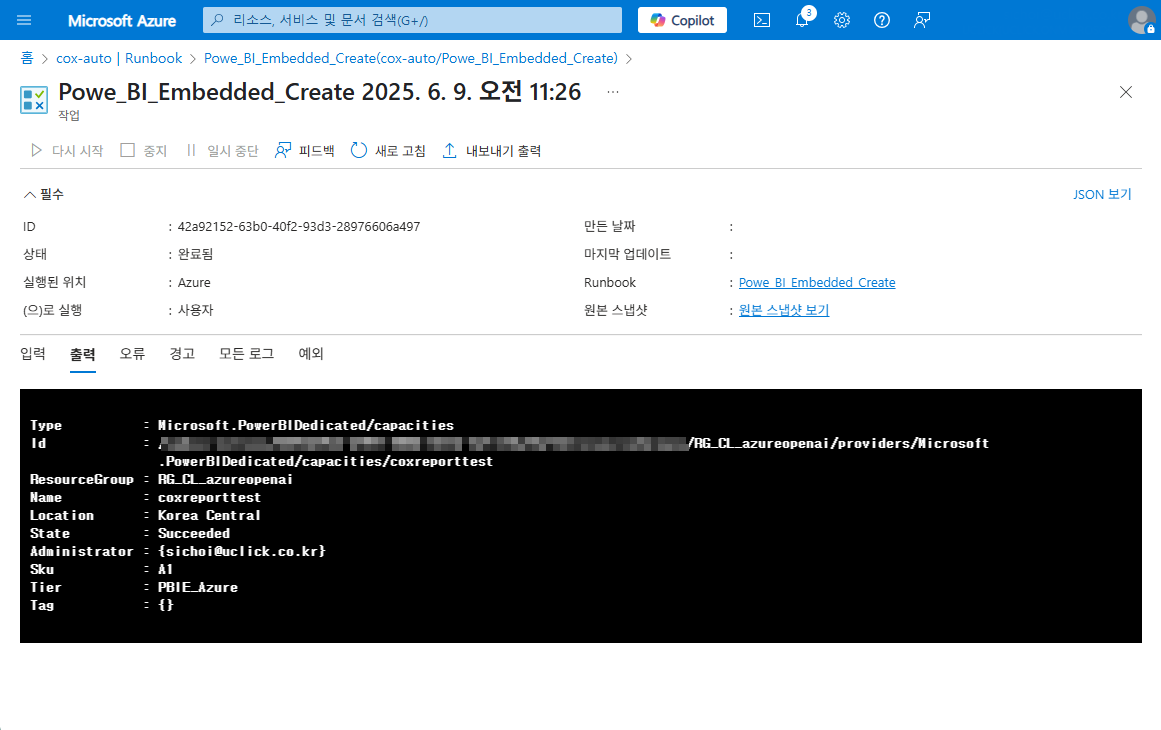Click 중지 stop button
The width and height of the screenshot is (1161, 730).
[144, 150]
